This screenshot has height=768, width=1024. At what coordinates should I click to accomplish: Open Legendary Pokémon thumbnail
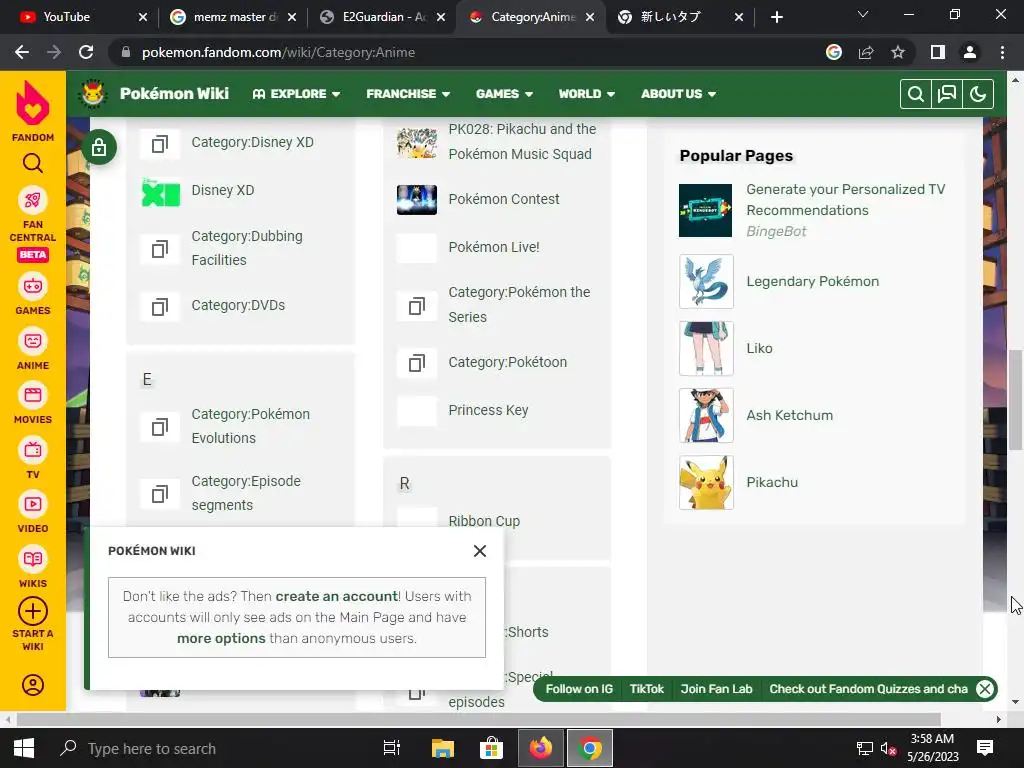tap(706, 281)
